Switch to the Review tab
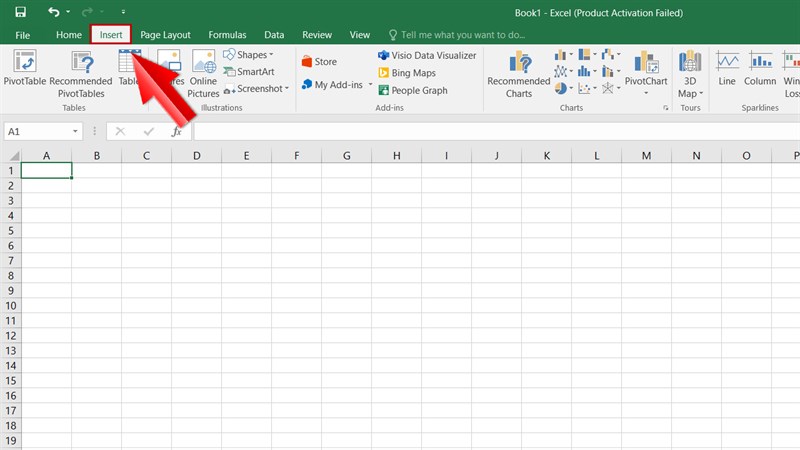 coord(317,35)
